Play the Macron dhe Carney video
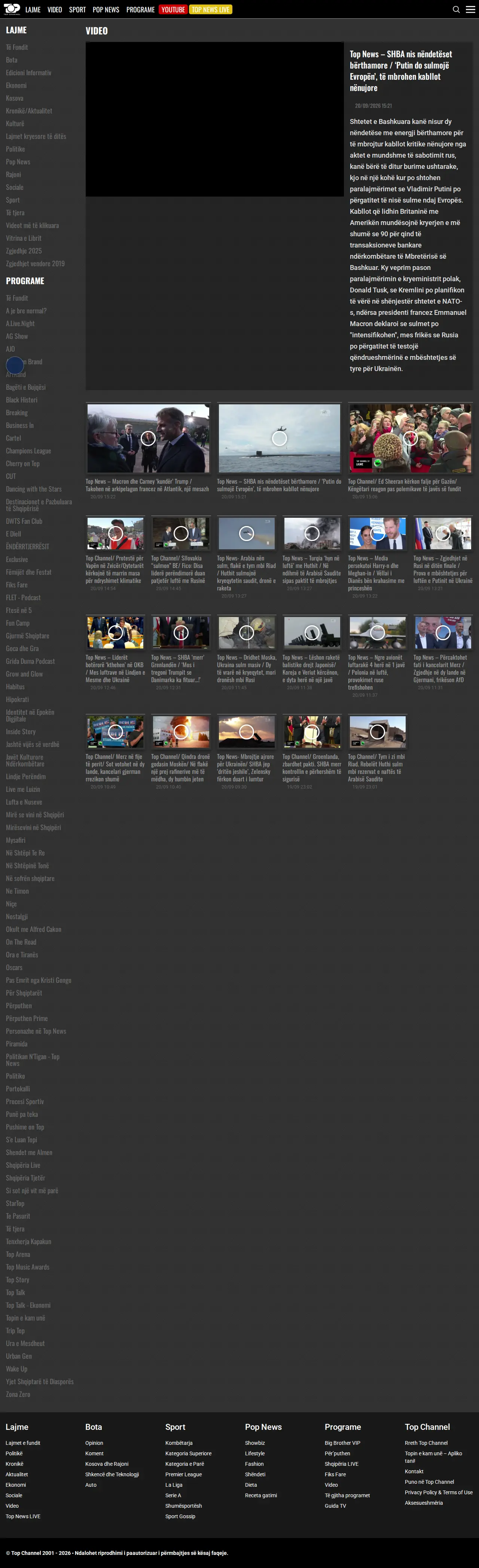Screen dimensions: 479x1568 pos(148,438)
